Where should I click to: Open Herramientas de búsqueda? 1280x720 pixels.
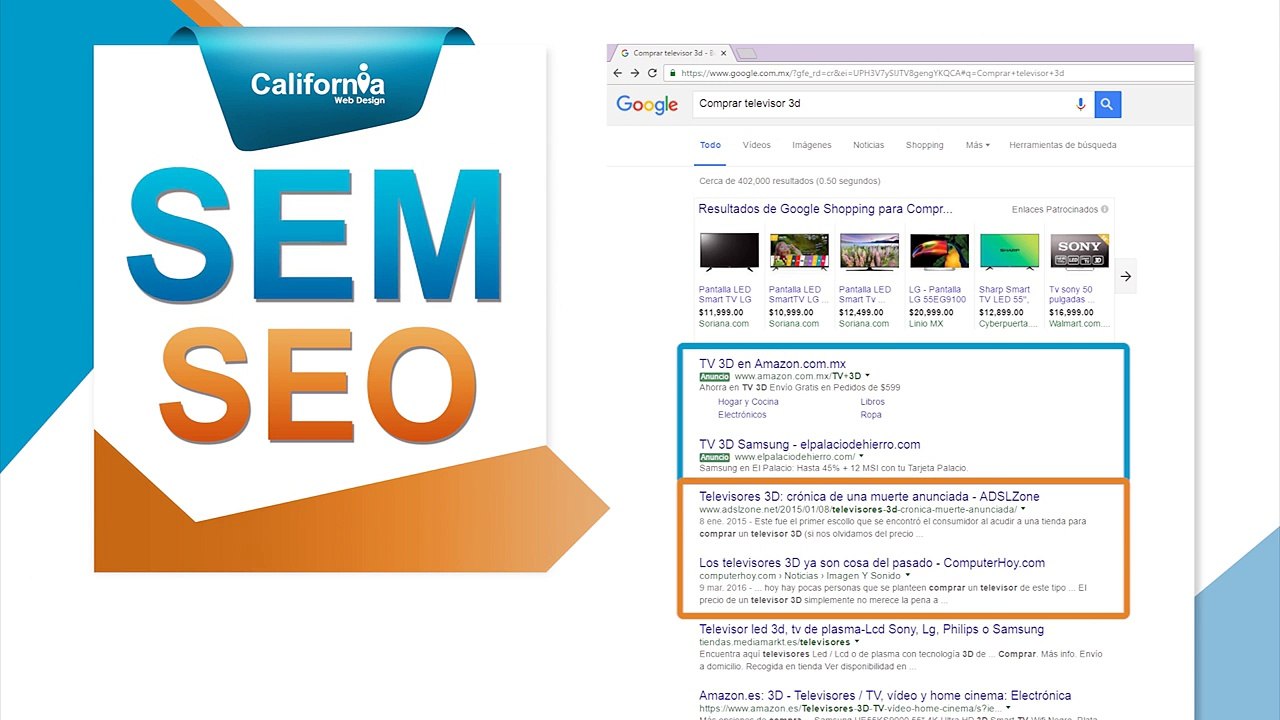pyautogui.click(x=1063, y=145)
